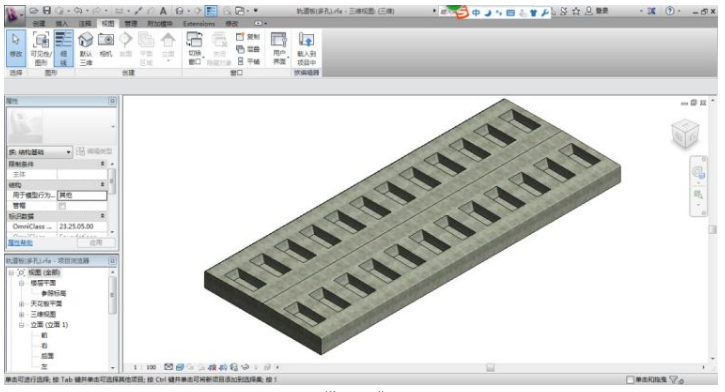Collapse the Elevations (Elevation 1) node
This screenshot has height=392, width=725.
tap(21, 325)
